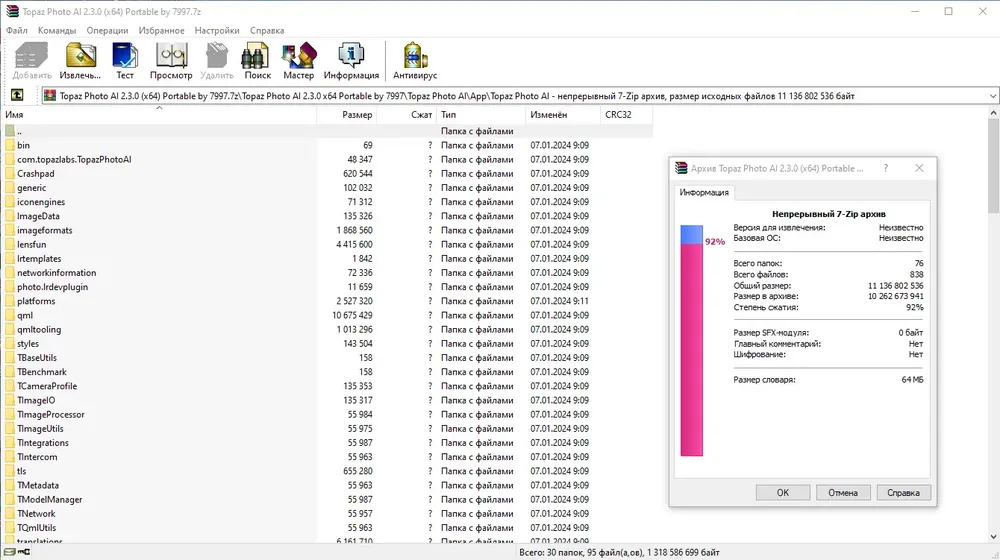
Task: Confirm the archive dialog with OK
Action: click(783, 492)
